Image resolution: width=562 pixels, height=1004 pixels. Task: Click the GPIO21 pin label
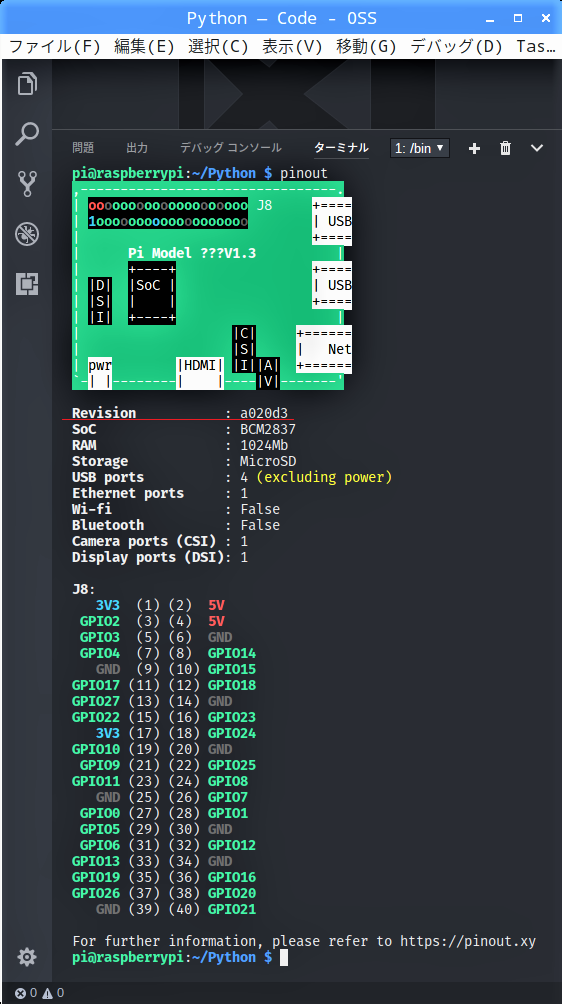point(232,909)
